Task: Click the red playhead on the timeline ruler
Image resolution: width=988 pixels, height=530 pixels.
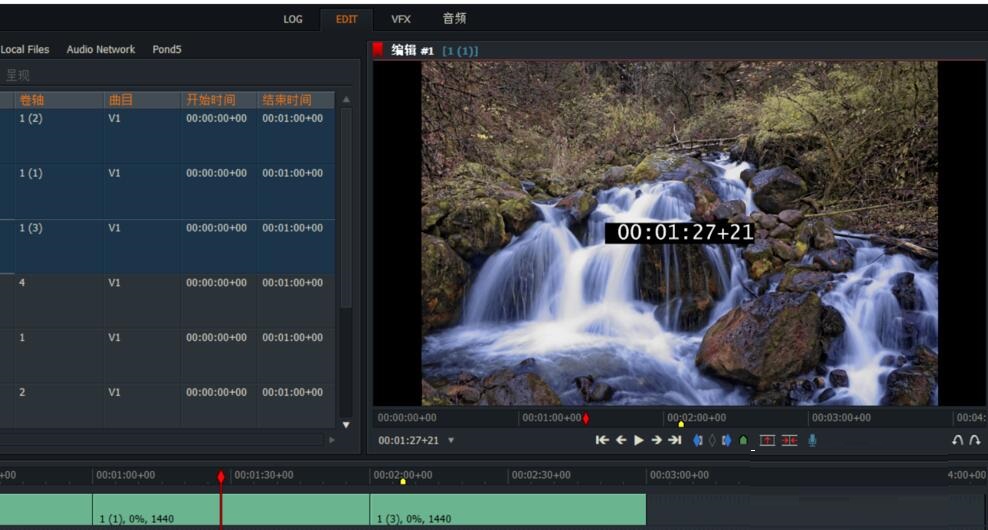Action: [x=221, y=476]
